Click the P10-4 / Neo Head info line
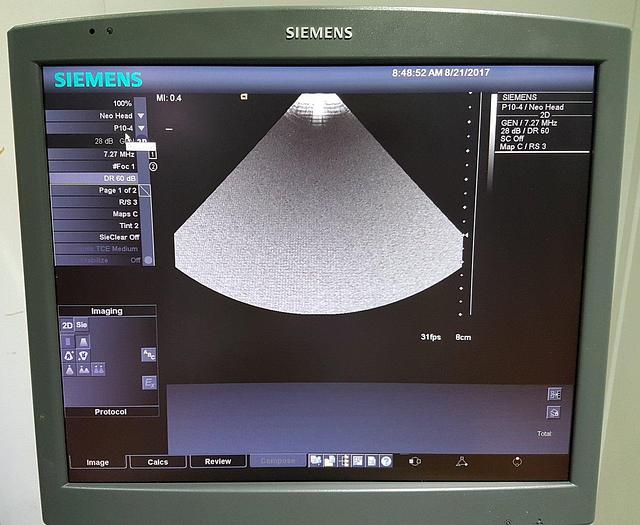 532,107
